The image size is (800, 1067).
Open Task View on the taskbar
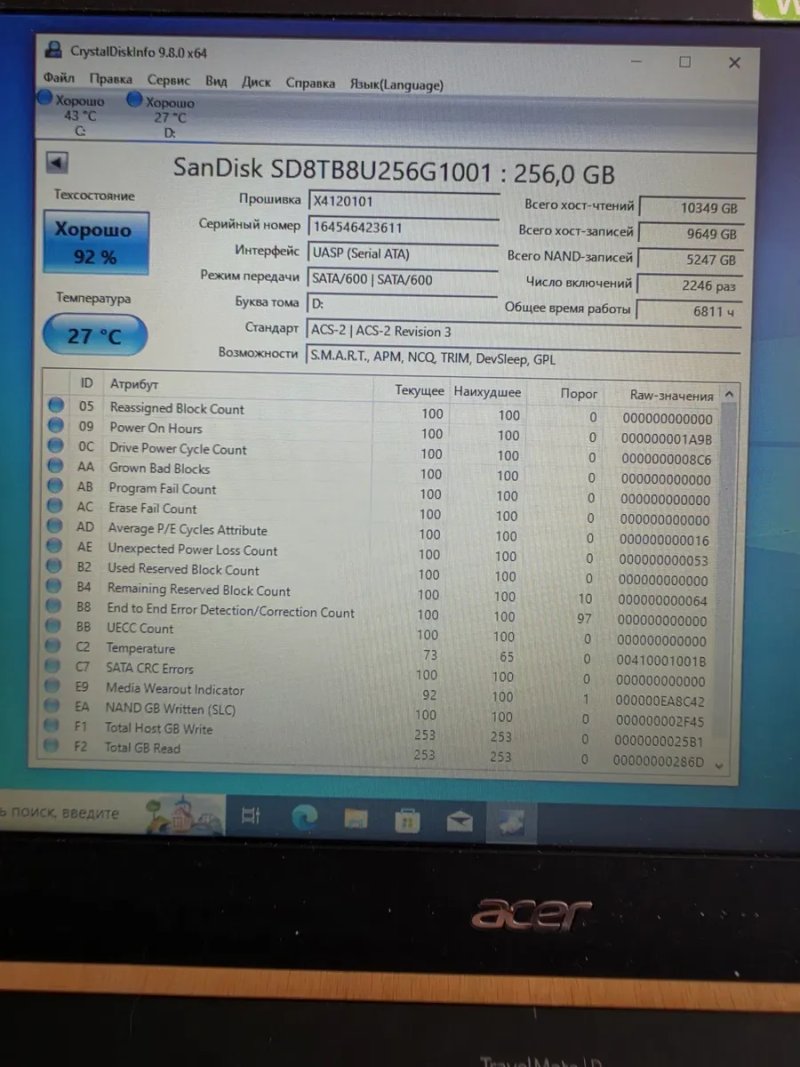tap(251, 815)
